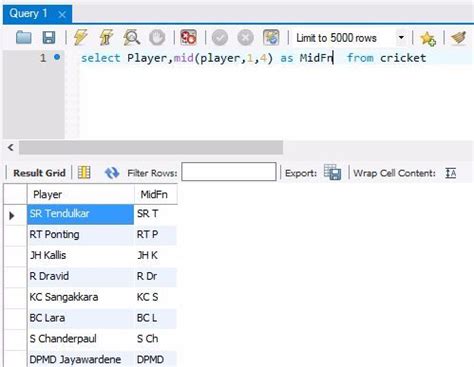Refresh result data icon
Screen dimensions: 474x367
[112, 173]
